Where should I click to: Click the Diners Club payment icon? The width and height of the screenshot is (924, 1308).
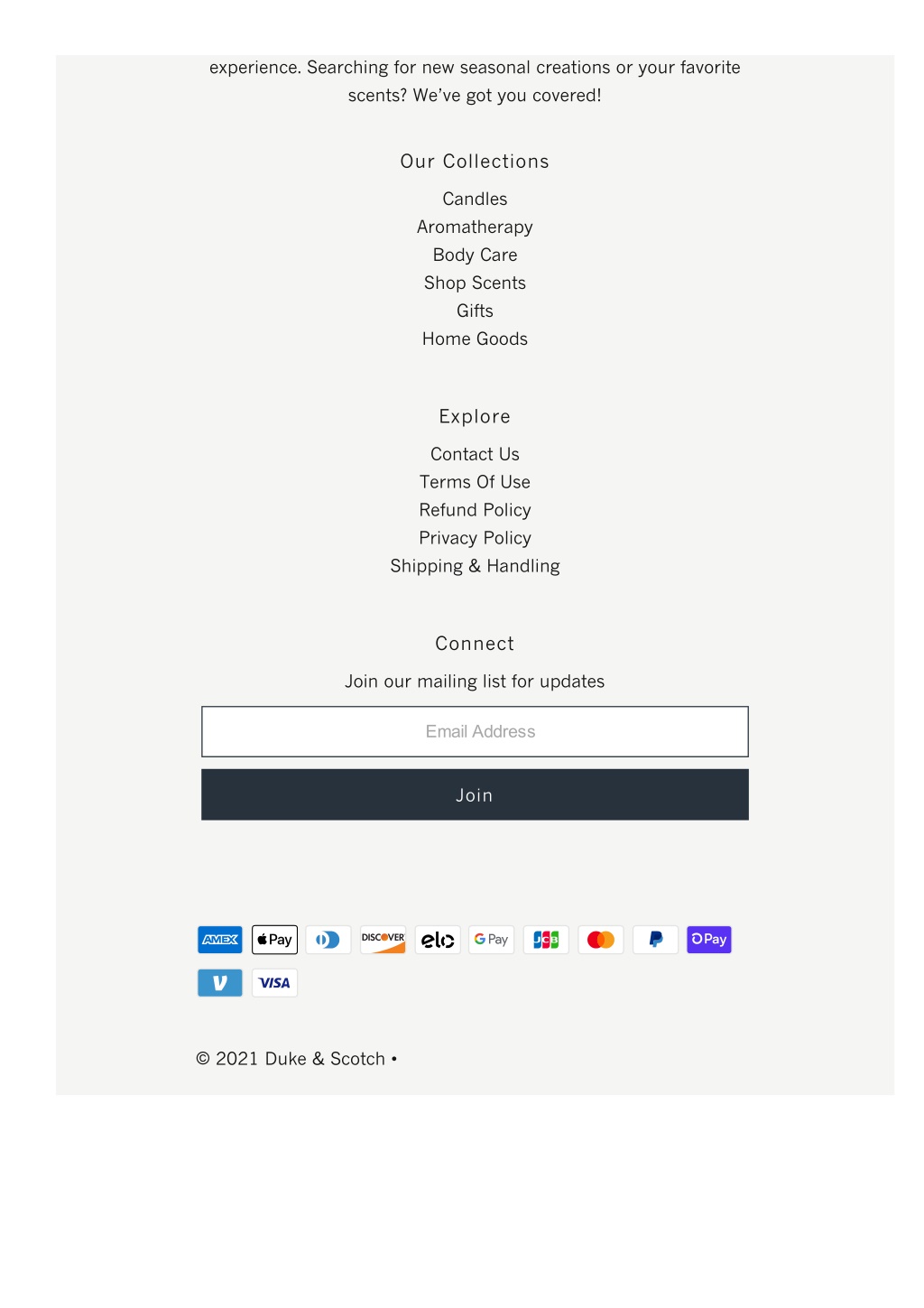[x=328, y=940]
